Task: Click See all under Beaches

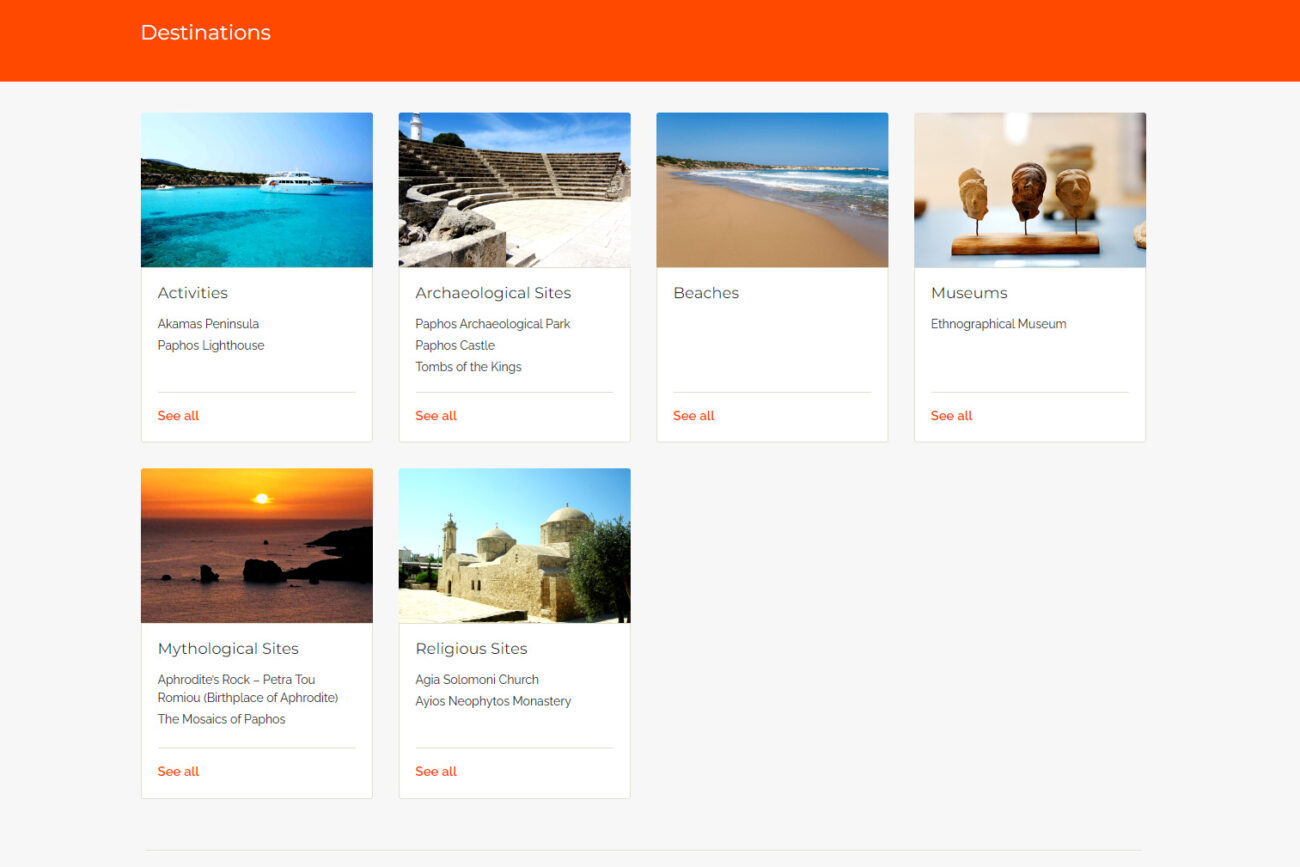Action: pos(693,416)
